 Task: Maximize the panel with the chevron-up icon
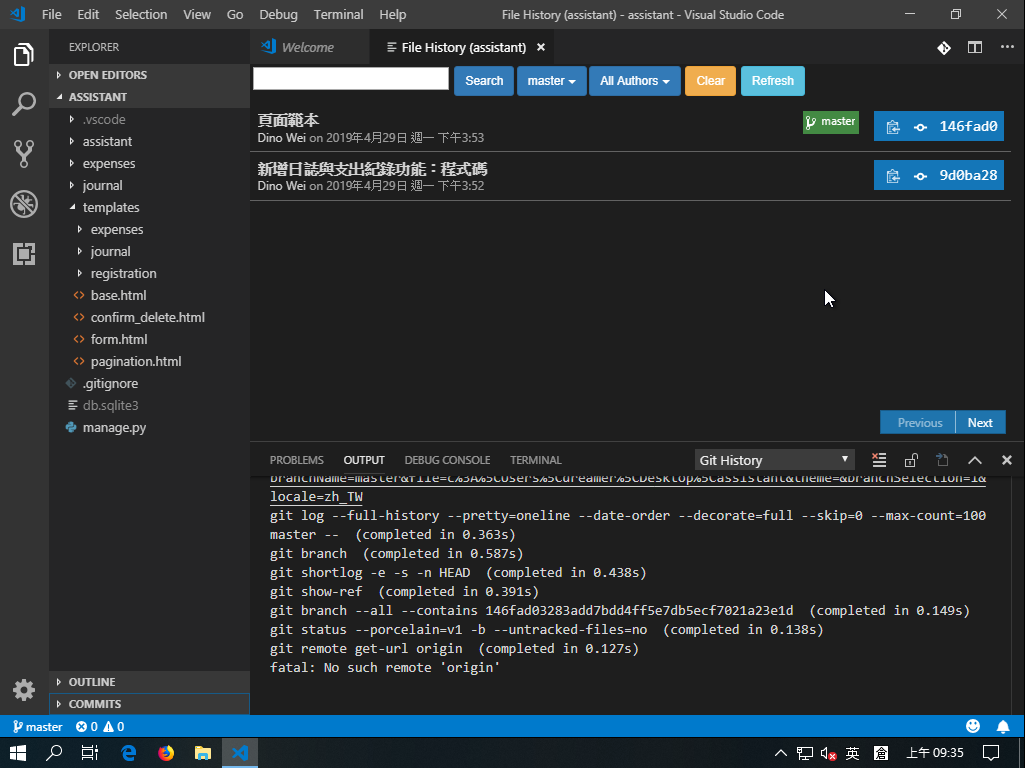[975, 460]
